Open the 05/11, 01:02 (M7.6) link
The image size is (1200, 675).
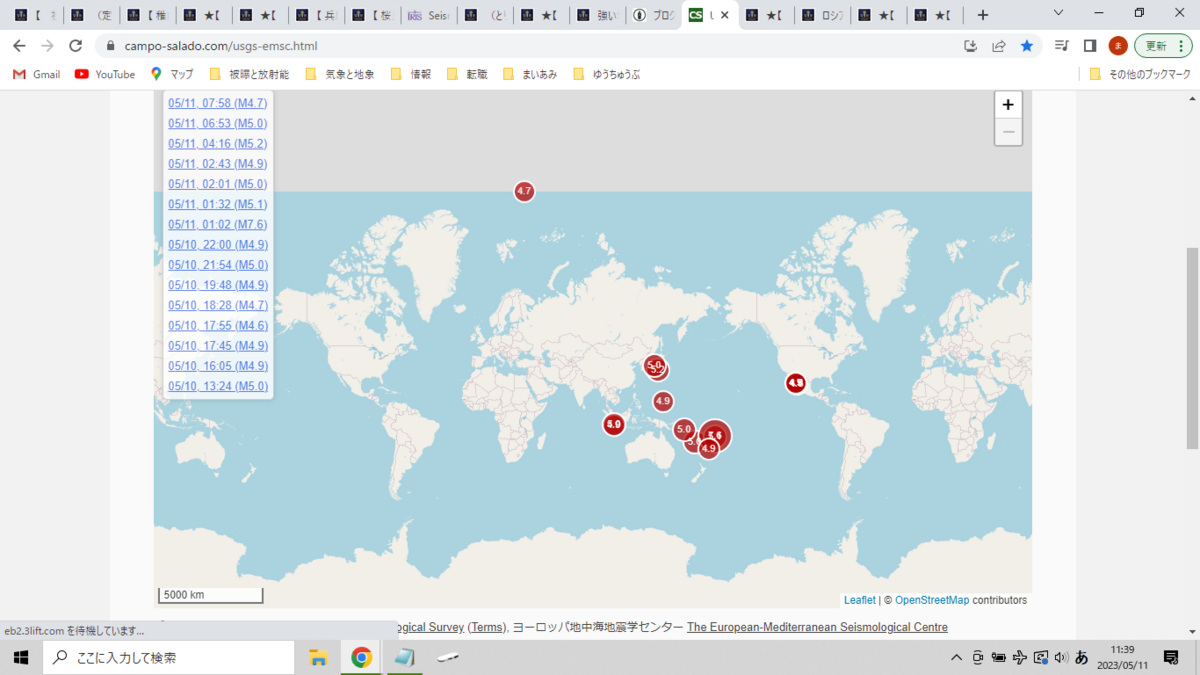218,224
